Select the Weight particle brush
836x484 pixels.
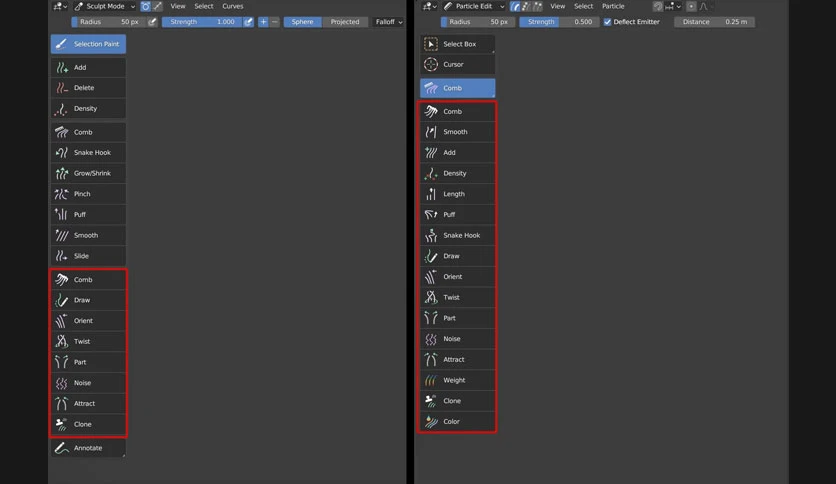(457, 380)
